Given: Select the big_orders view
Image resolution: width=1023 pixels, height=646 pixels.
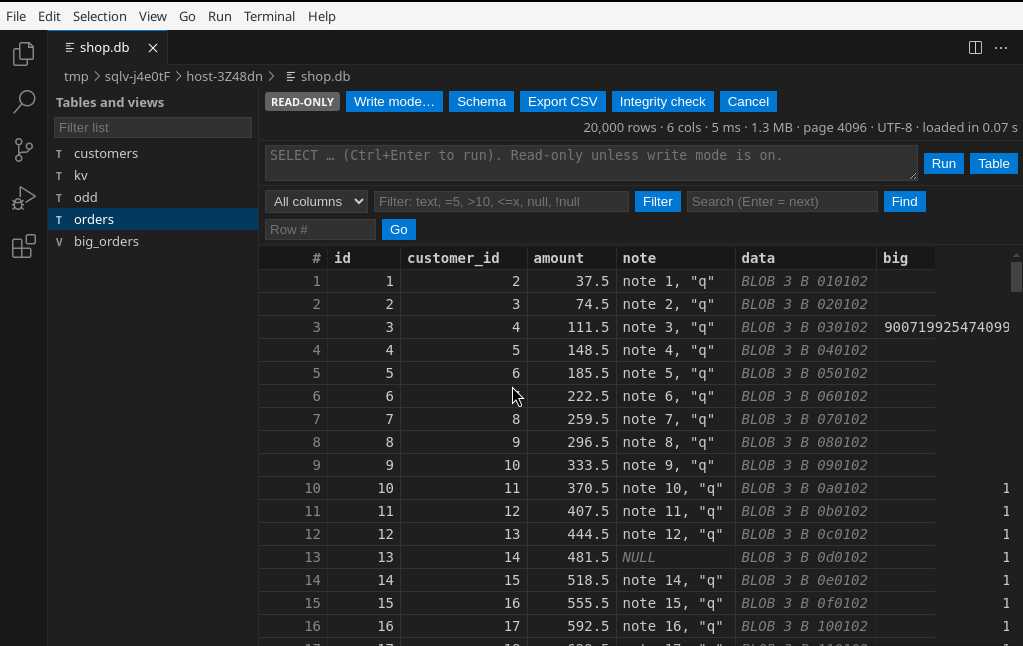Looking at the screenshot, I should [x=153, y=241].
